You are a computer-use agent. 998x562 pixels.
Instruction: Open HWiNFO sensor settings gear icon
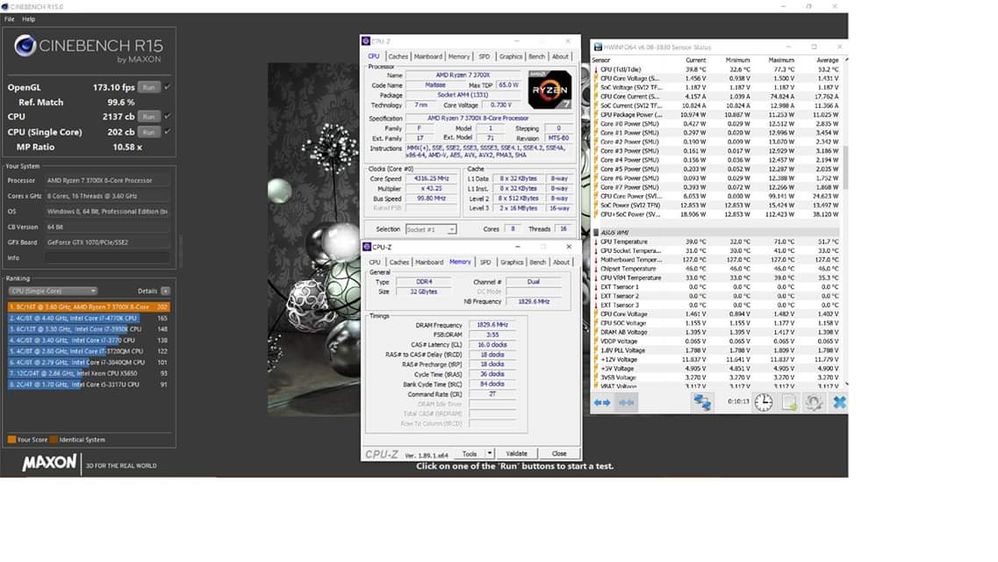click(813, 402)
